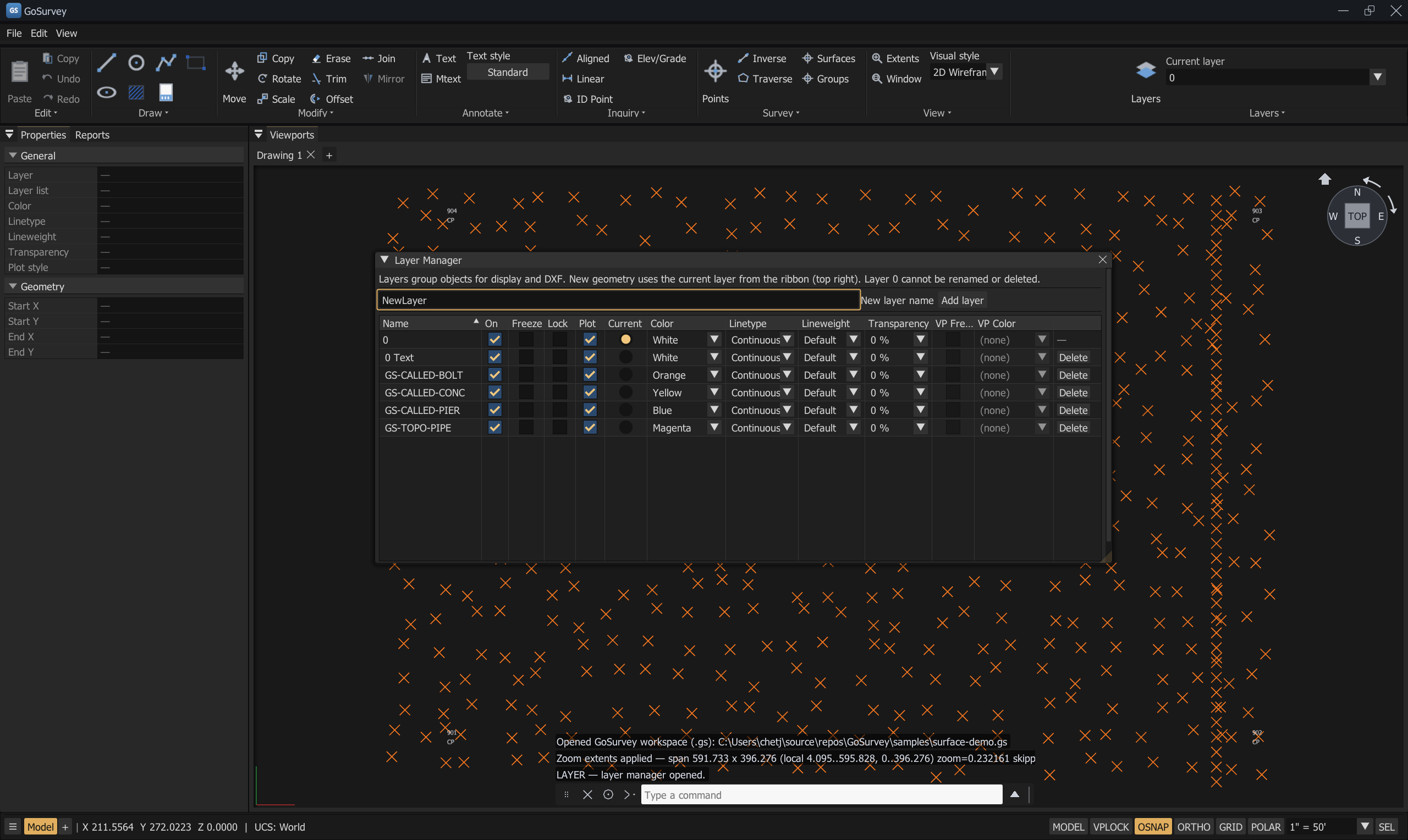Select the Drawing 1 tab
The image size is (1408, 840).
pos(279,155)
